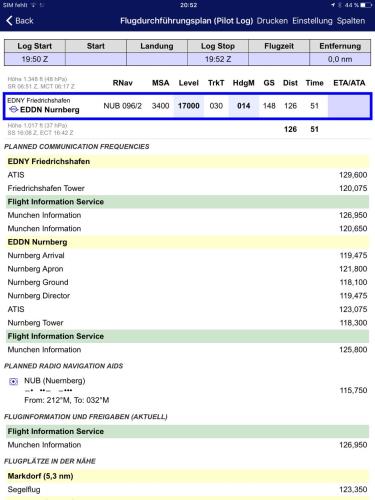Select EDDN Nurnberg frequency section header

point(187,242)
